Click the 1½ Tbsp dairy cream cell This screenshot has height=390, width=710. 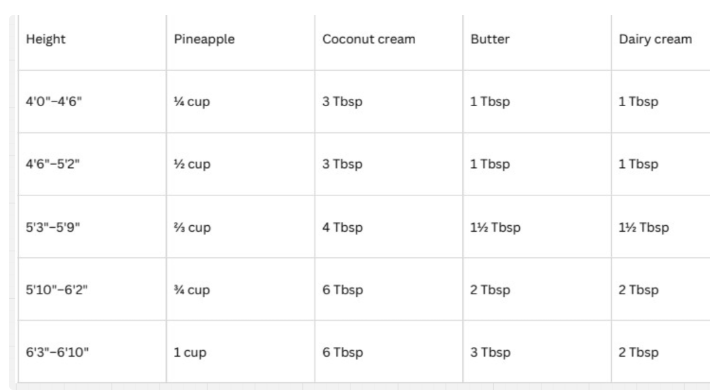(661, 226)
